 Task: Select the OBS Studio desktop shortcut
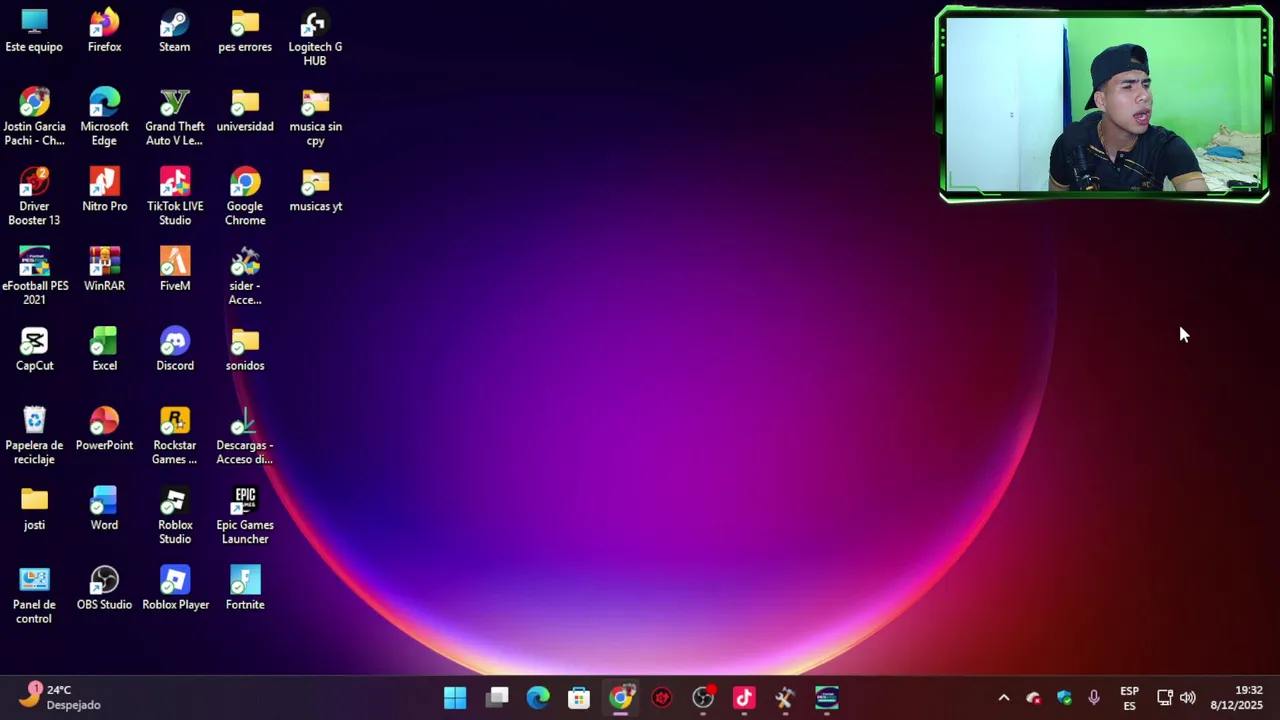(x=104, y=590)
